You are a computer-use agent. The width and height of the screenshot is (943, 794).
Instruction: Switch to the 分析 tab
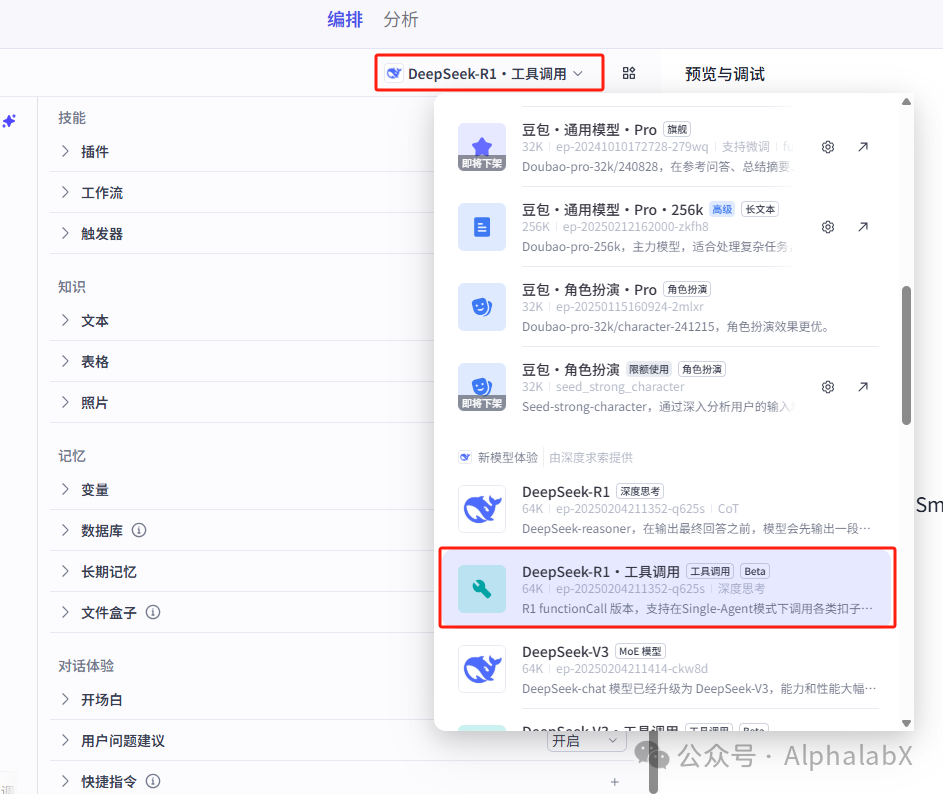coord(401,19)
